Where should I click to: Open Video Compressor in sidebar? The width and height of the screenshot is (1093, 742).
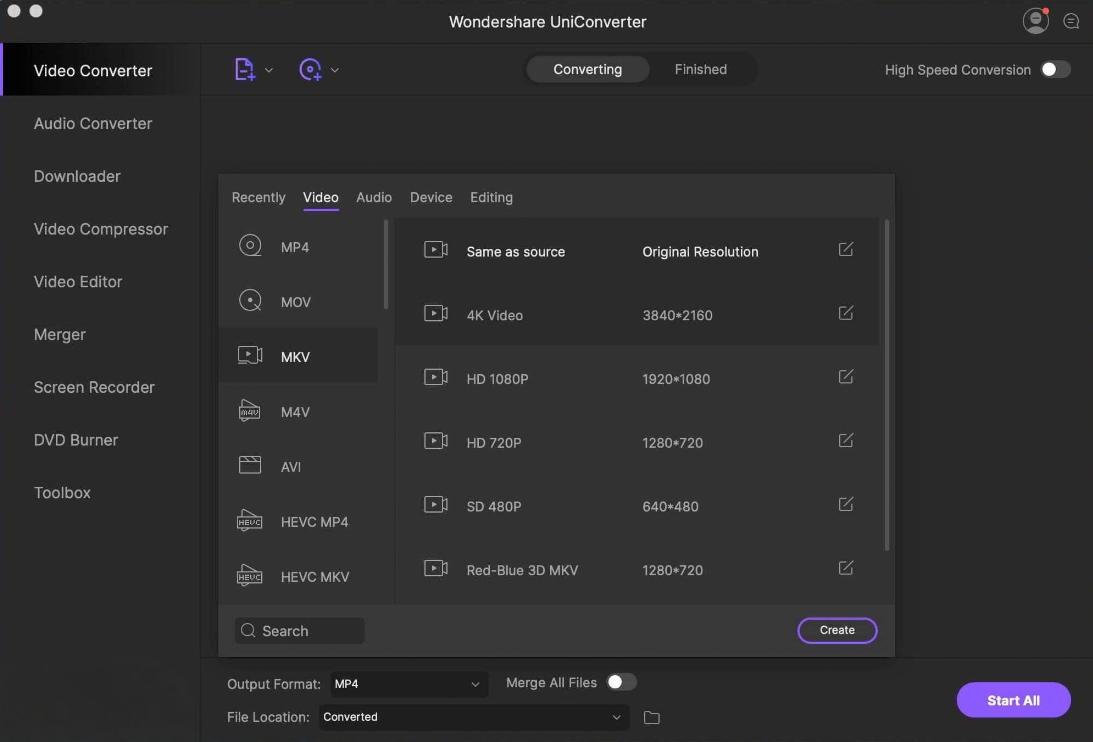click(101, 229)
